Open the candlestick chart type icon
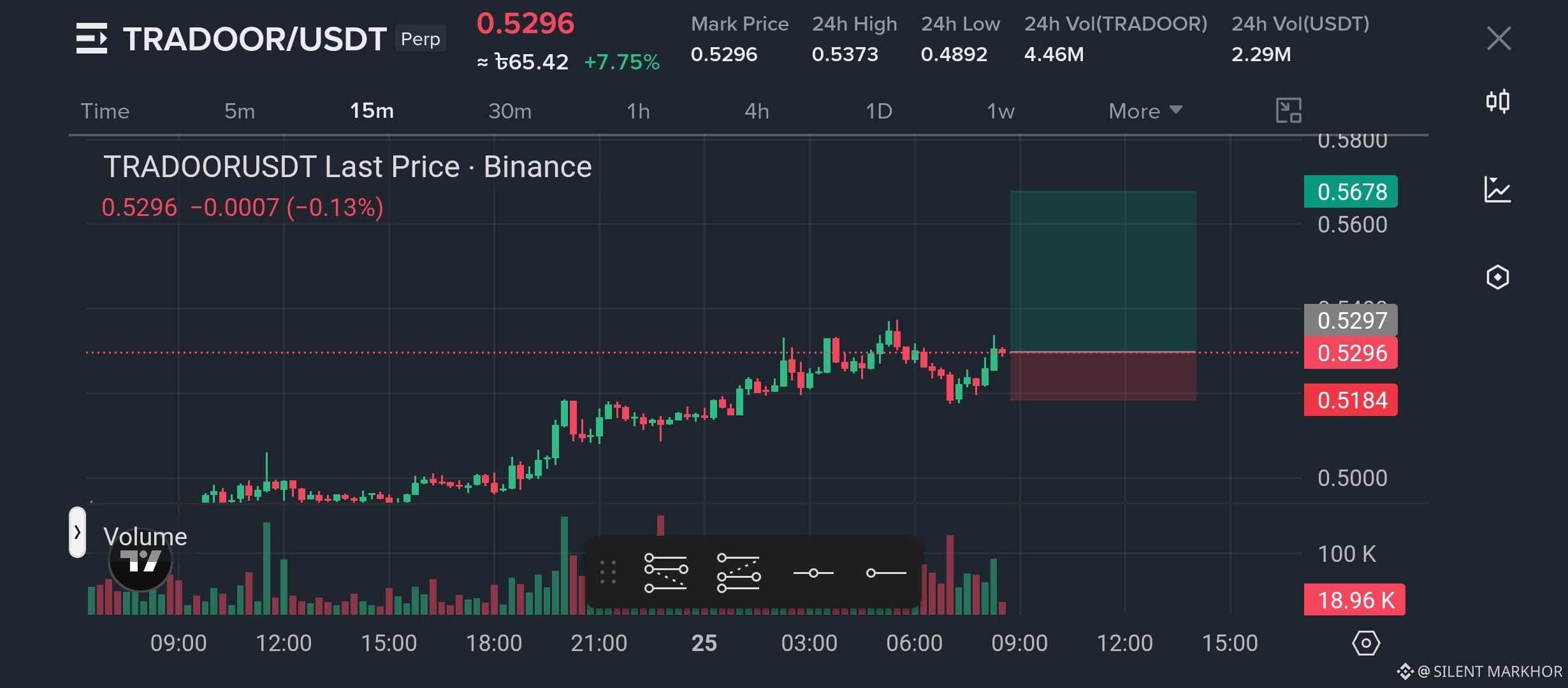Image resolution: width=1568 pixels, height=688 pixels. [1497, 101]
